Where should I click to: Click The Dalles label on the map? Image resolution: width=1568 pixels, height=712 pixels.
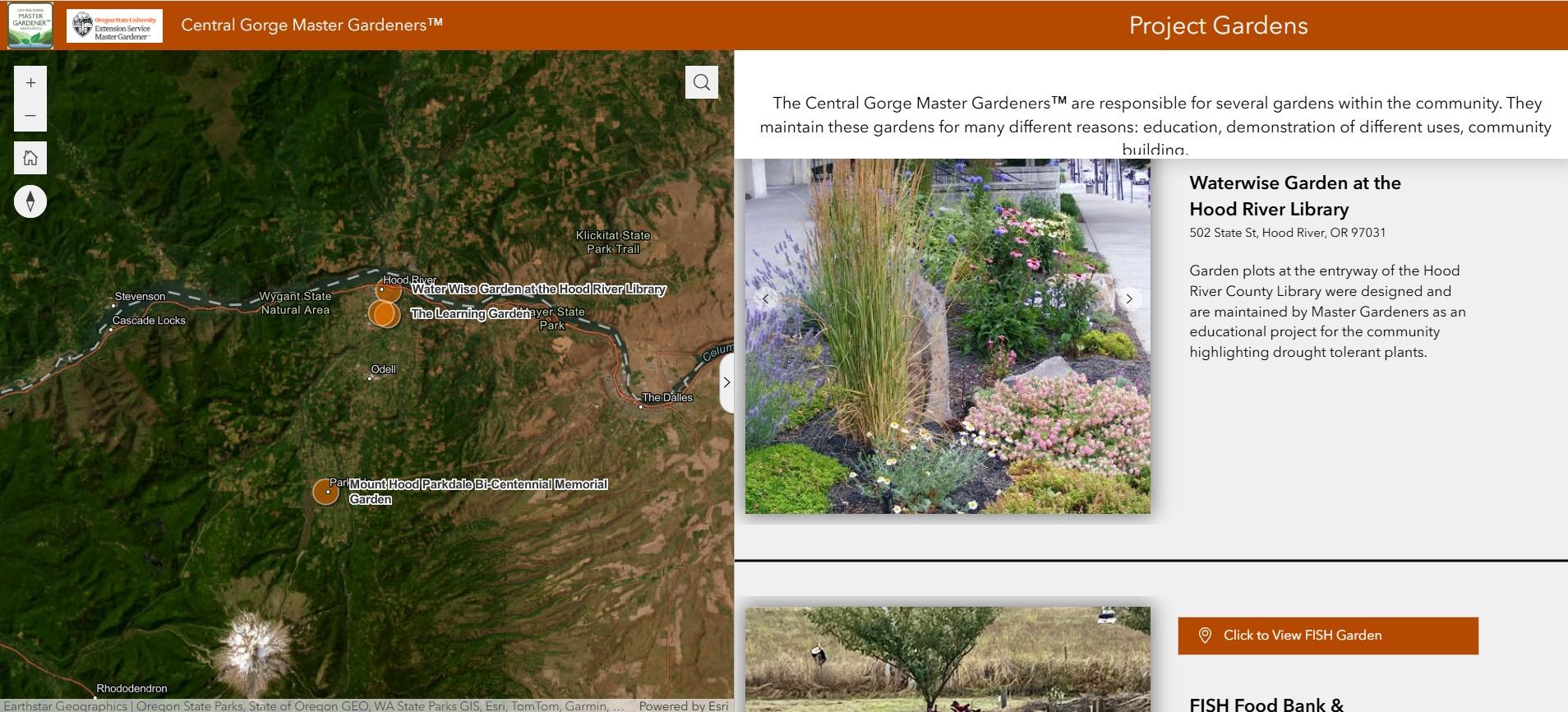pos(667,398)
